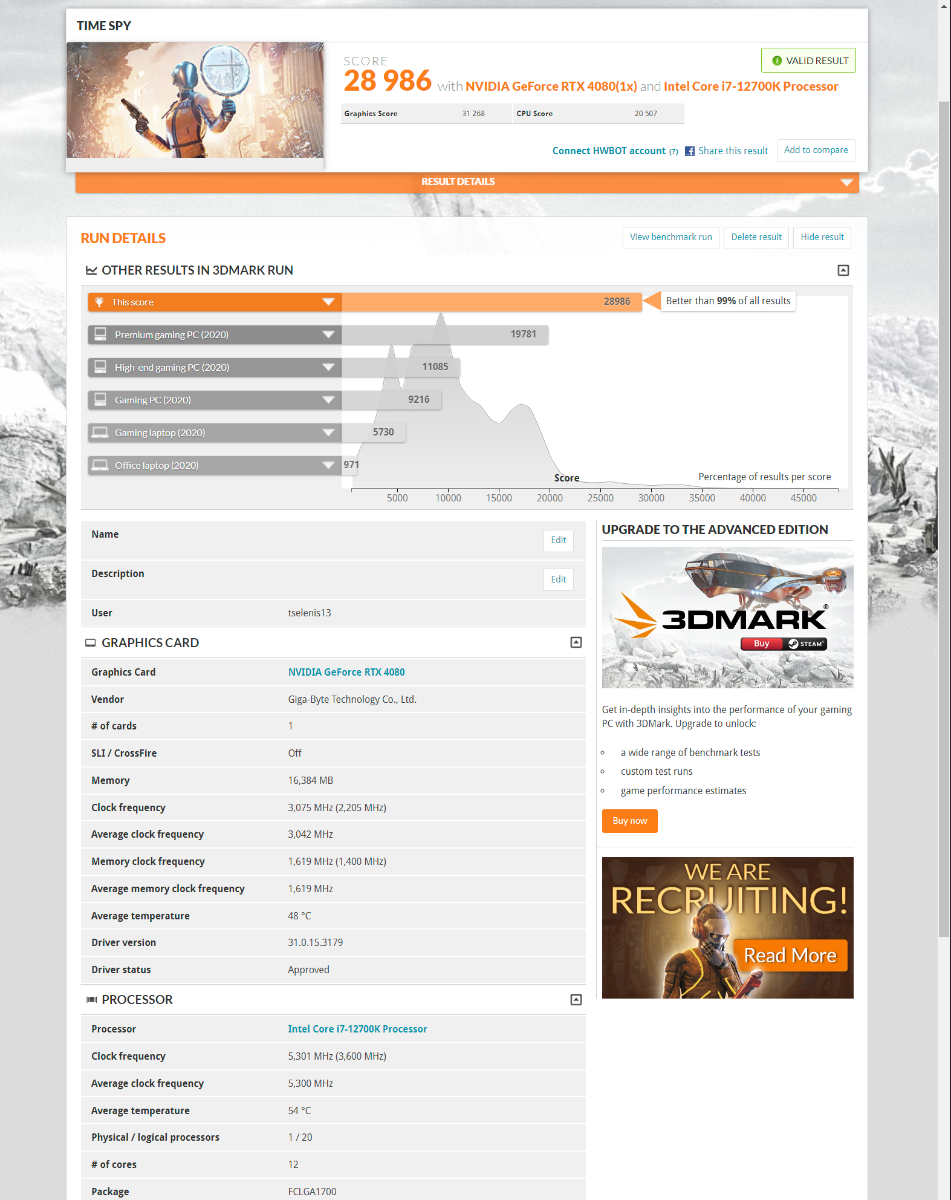Viewport: 951px width, 1200px height.
Task: Click the 19781 Premium gaming PC score
Action: (x=524, y=335)
